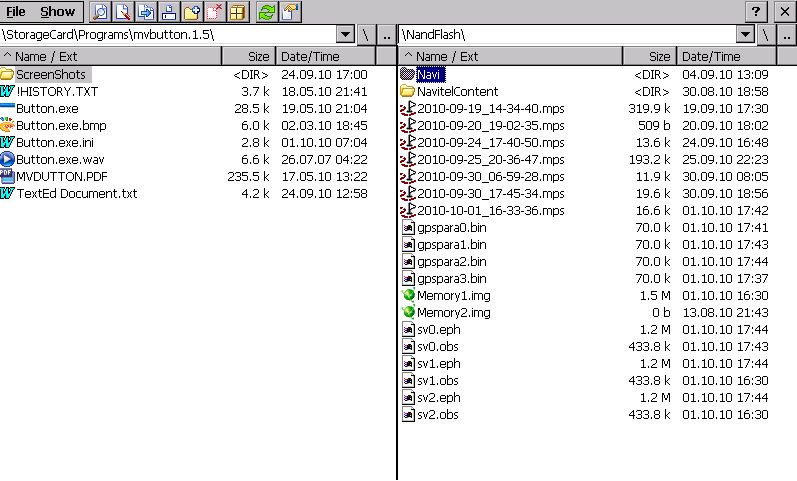The height and width of the screenshot is (481, 797).
Task: Sort left panel by Date/Time column
Action: [x=325, y=57]
